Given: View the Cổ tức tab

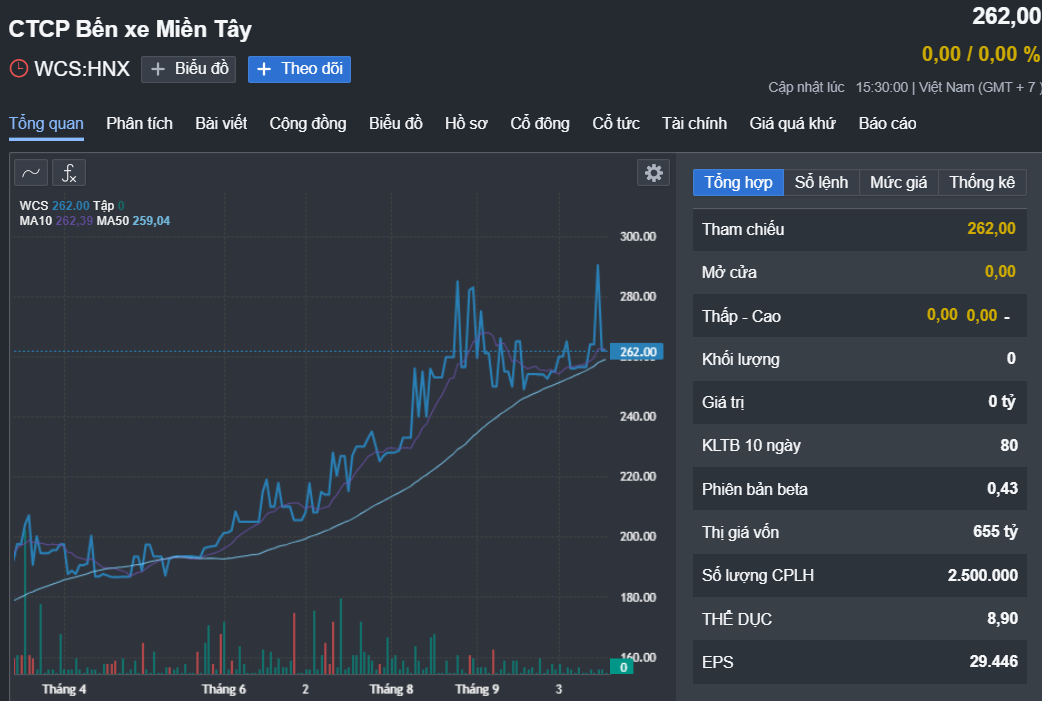Looking at the screenshot, I should click(616, 123).
